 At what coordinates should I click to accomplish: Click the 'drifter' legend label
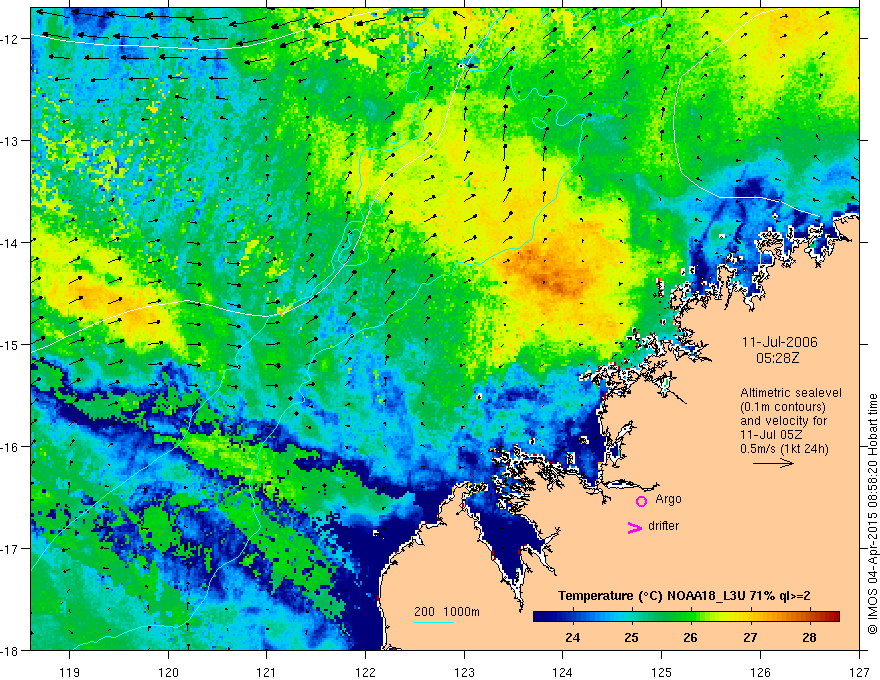(663, 526)
